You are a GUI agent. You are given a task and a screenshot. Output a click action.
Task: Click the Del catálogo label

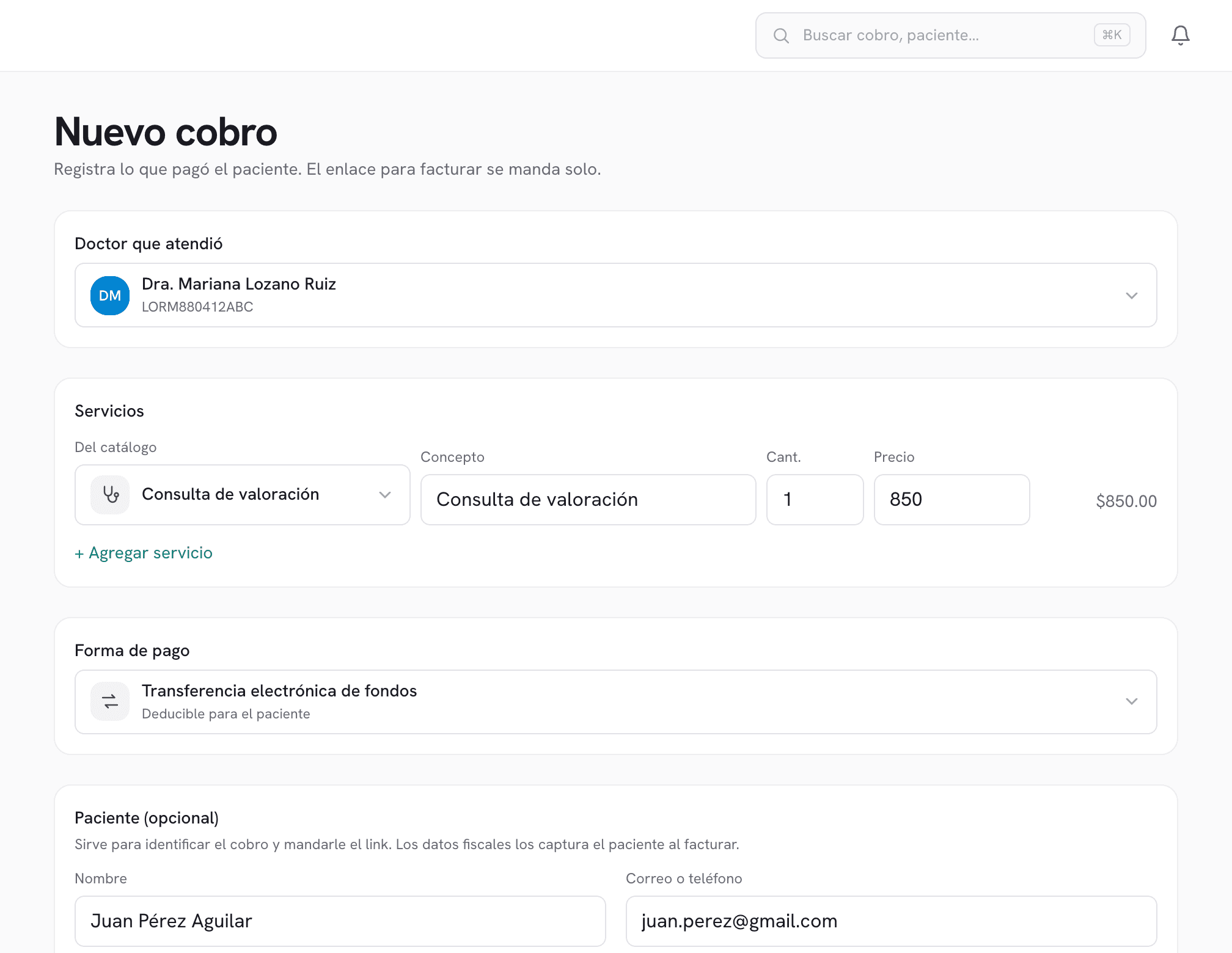(116, 447)
